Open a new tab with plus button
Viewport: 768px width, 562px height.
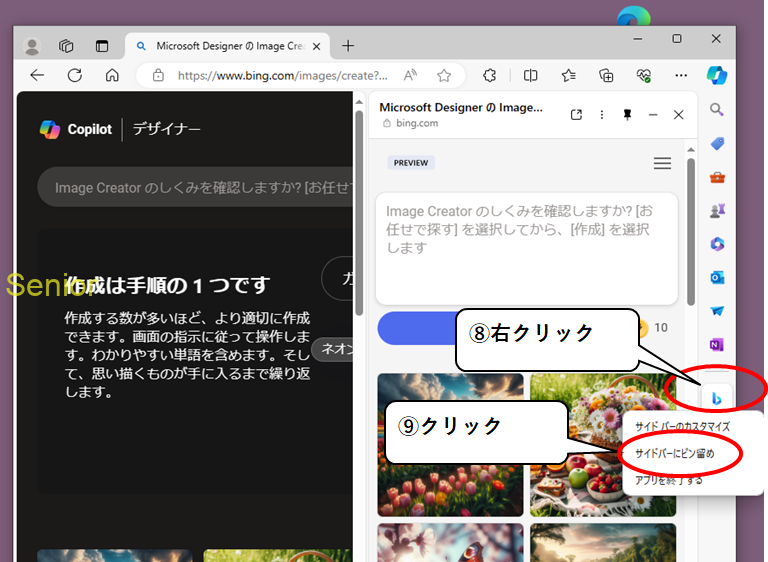pyautogui.click(x=348, y=46)
